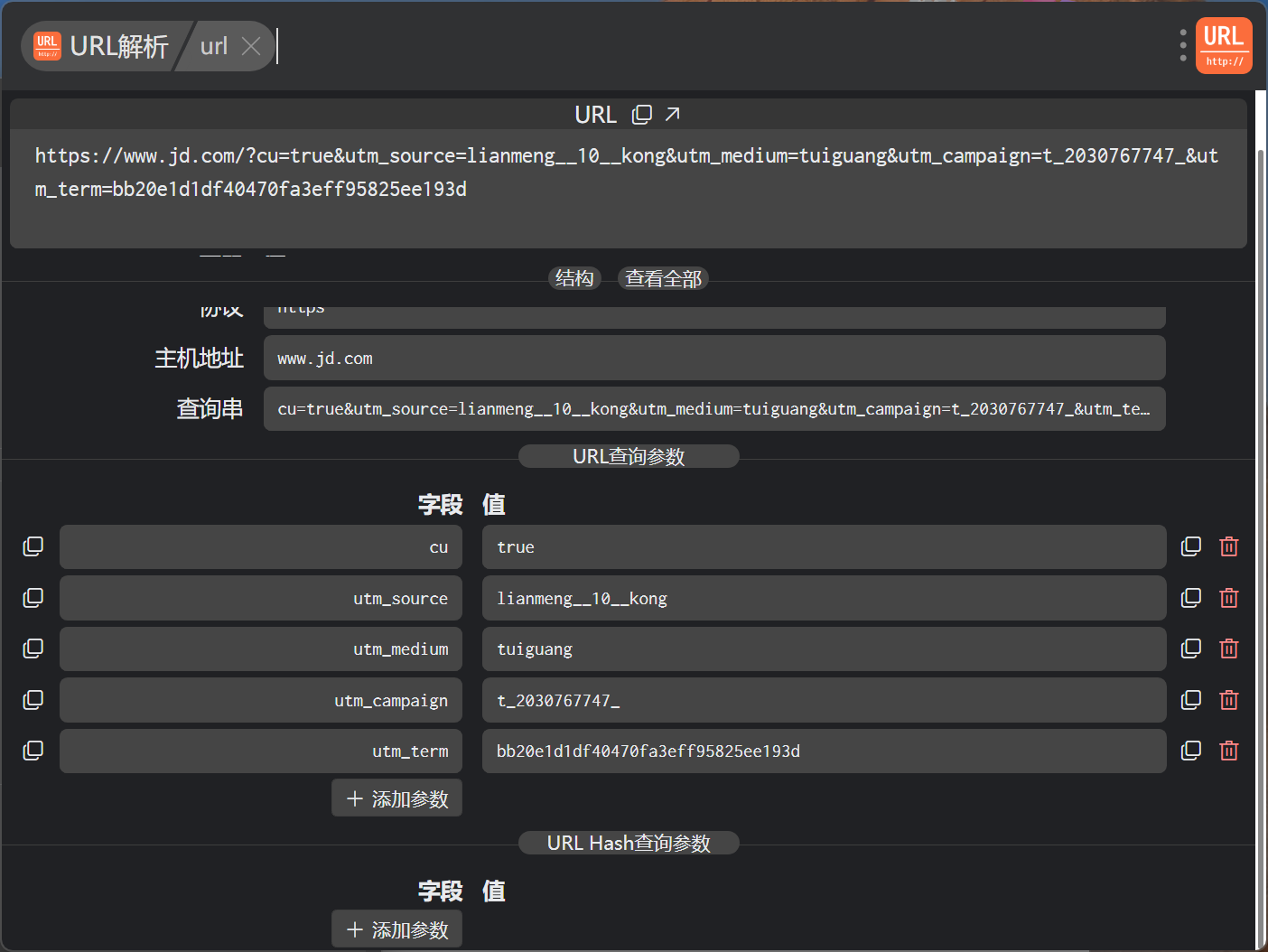
Task: Select the 结构 view button
Action: coord(574,278)
